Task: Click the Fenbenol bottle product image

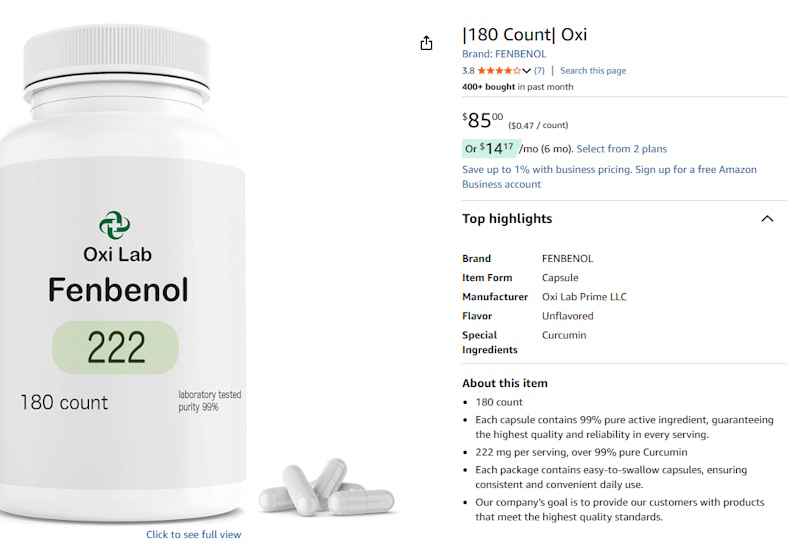Action: click(122, 272)
